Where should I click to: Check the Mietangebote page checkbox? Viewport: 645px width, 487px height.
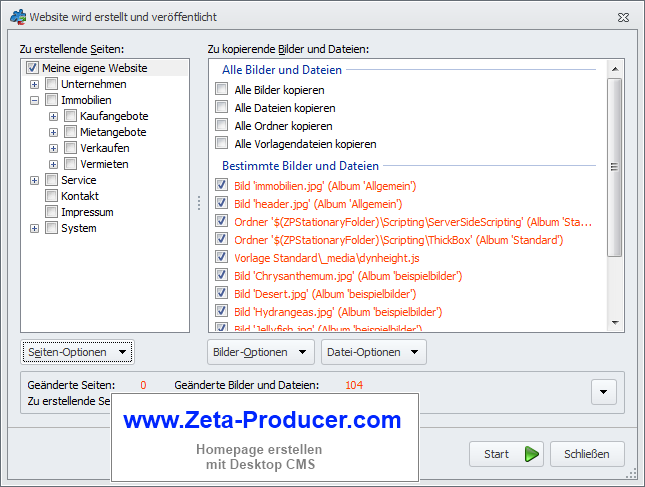[x=70, y=132]
